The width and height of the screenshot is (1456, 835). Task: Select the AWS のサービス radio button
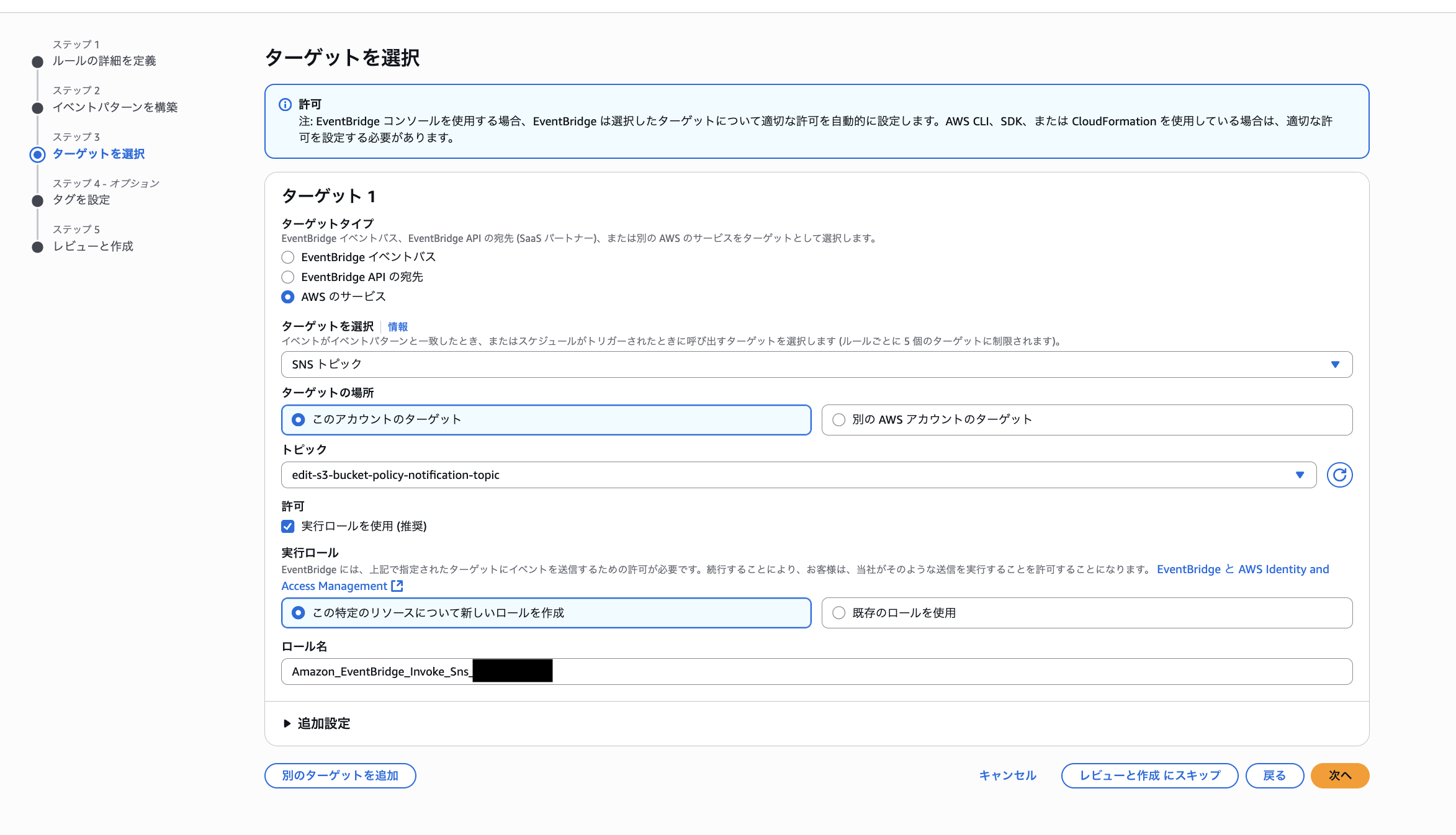pos(288,297)
